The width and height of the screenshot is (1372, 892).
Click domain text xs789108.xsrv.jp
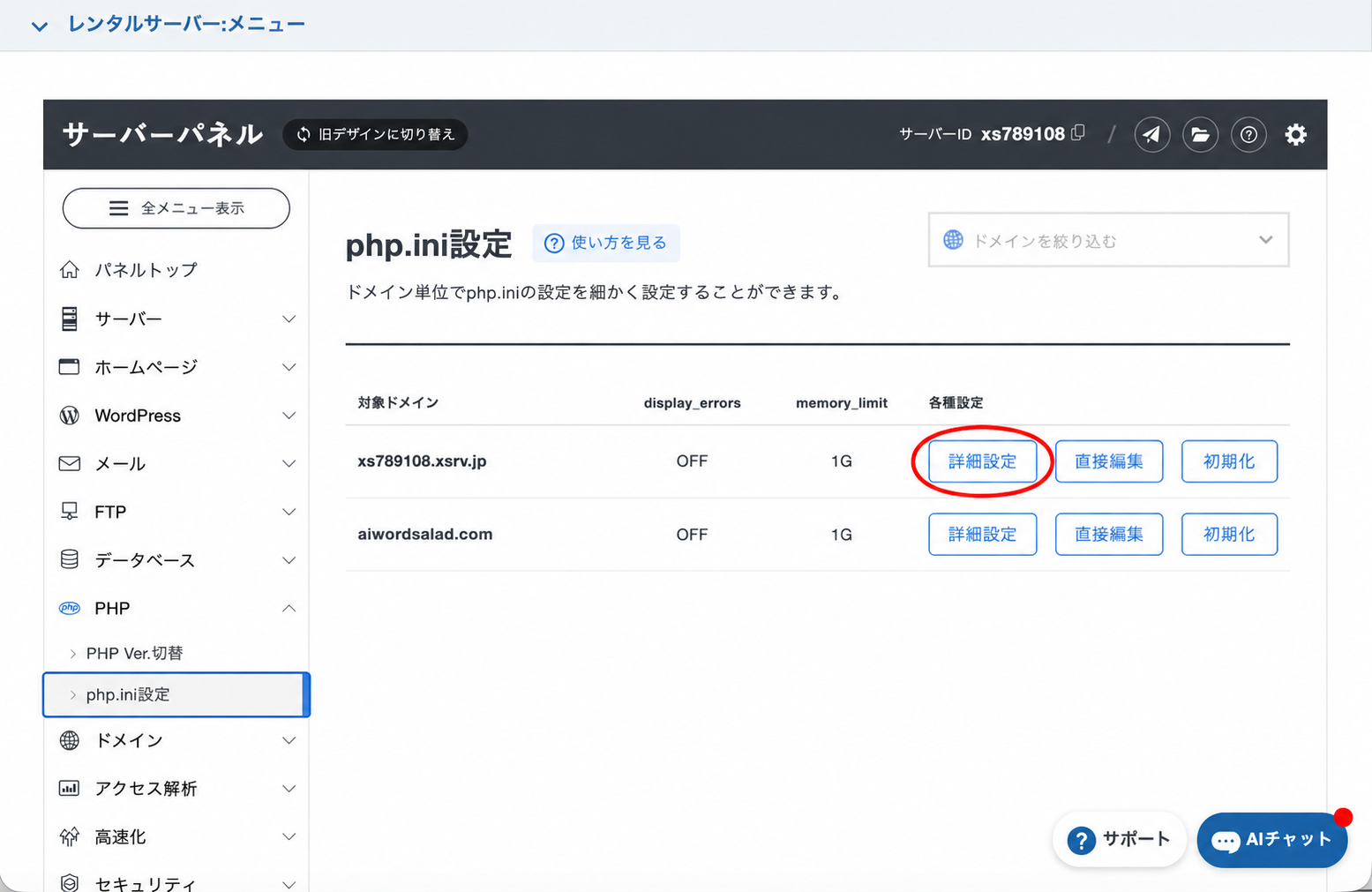(x=422, y=461)
